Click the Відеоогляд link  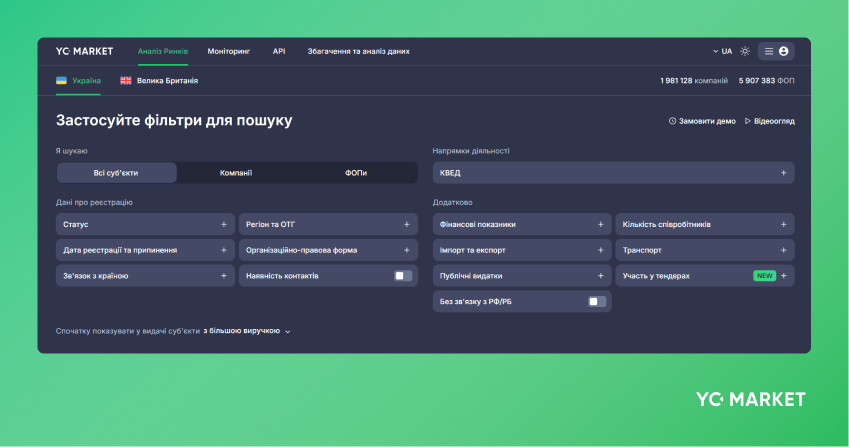click(x=770, y=121)
